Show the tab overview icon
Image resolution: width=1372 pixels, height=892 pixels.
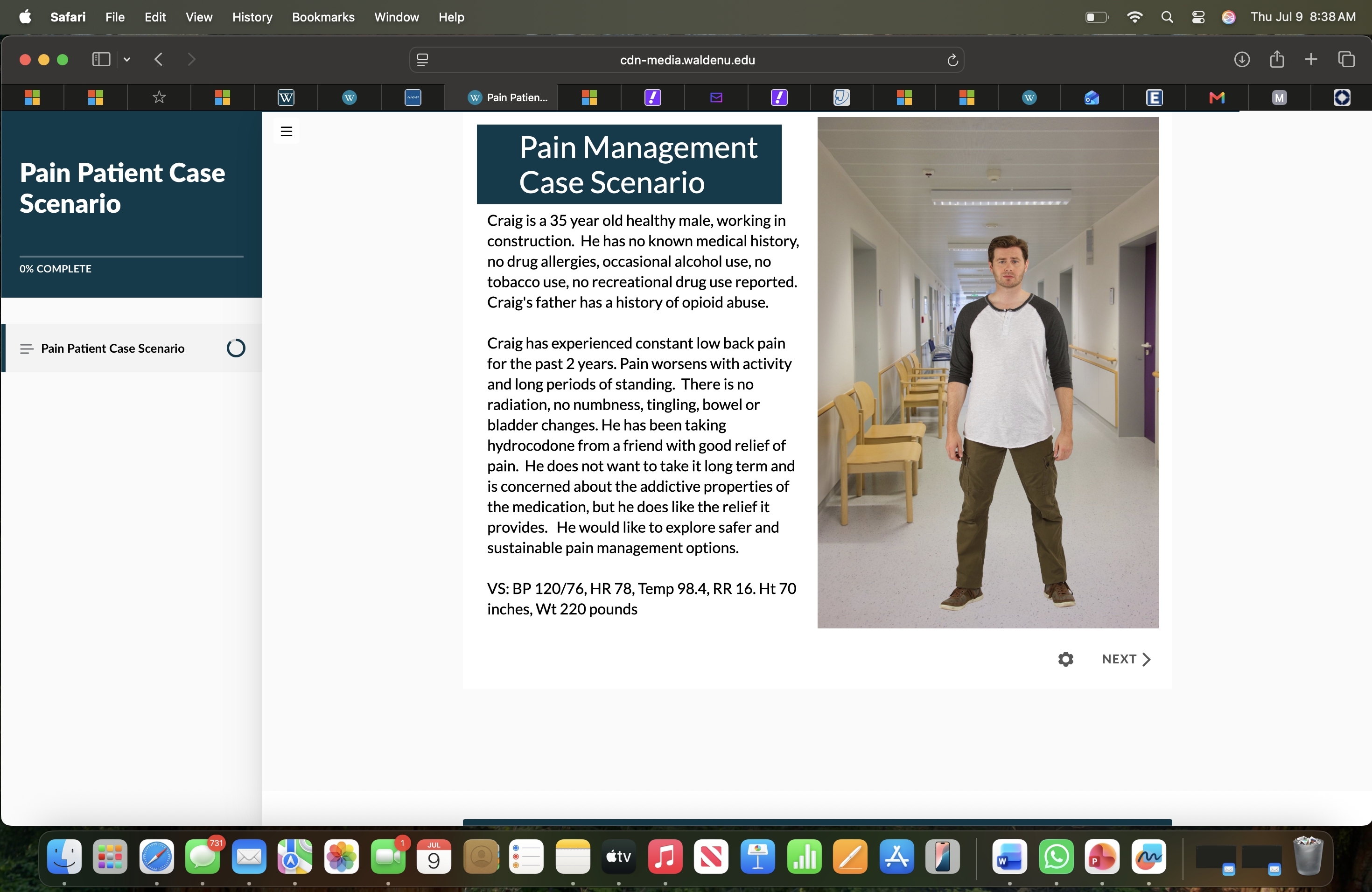click(x=1346, y=59)
